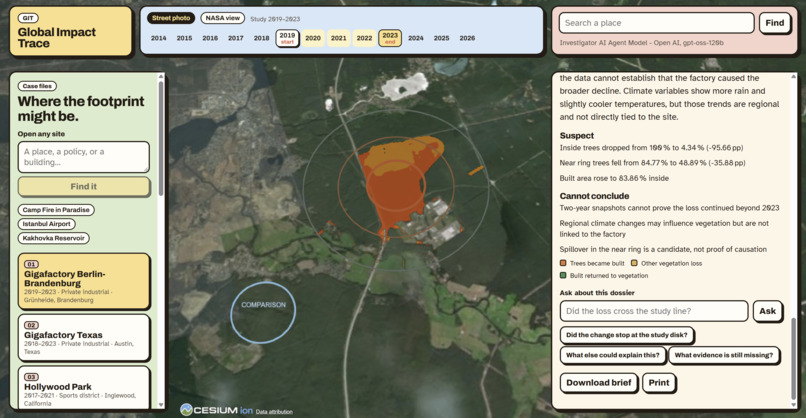The height and width of the screenshot is (418, 806).
Task: Ask 'What else could explain this?'
Action: coord(613,355)
